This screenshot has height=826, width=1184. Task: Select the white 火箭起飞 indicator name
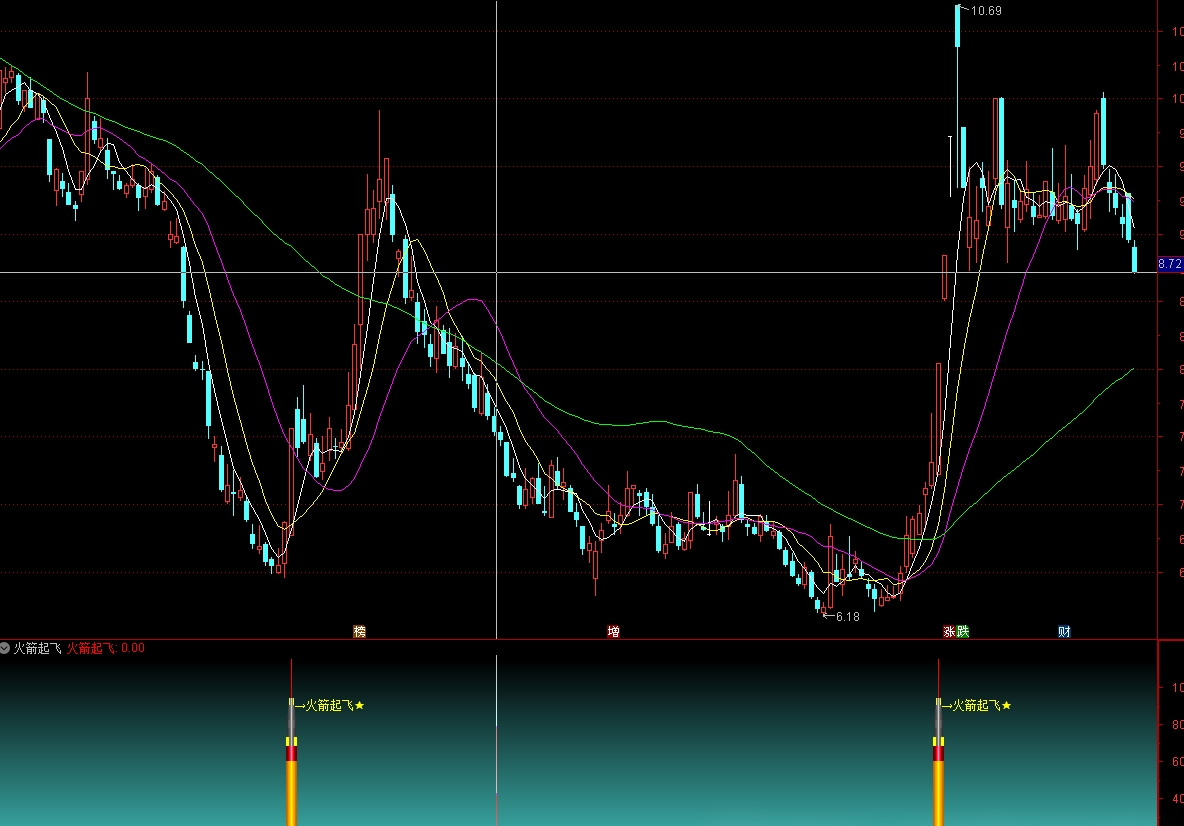tap(37, 648)
